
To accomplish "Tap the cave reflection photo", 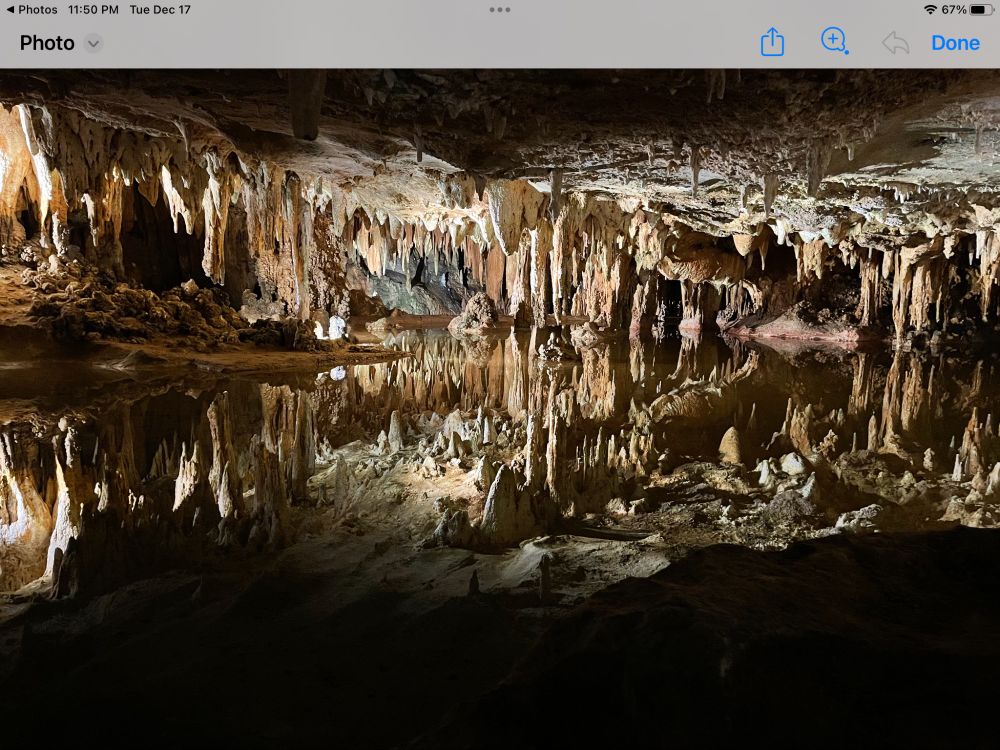I will pyautogui.click(x=500, y=409).
